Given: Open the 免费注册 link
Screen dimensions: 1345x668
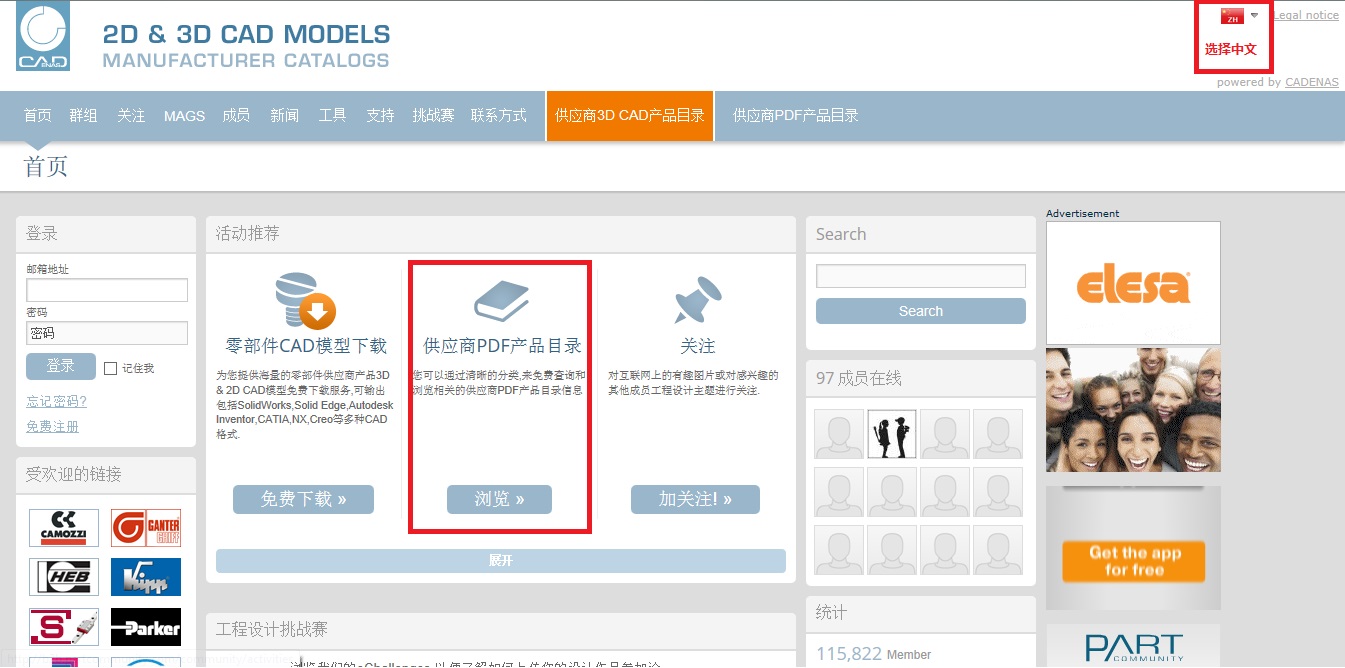Looking at the screenshot, I should (x=52, y=427).
